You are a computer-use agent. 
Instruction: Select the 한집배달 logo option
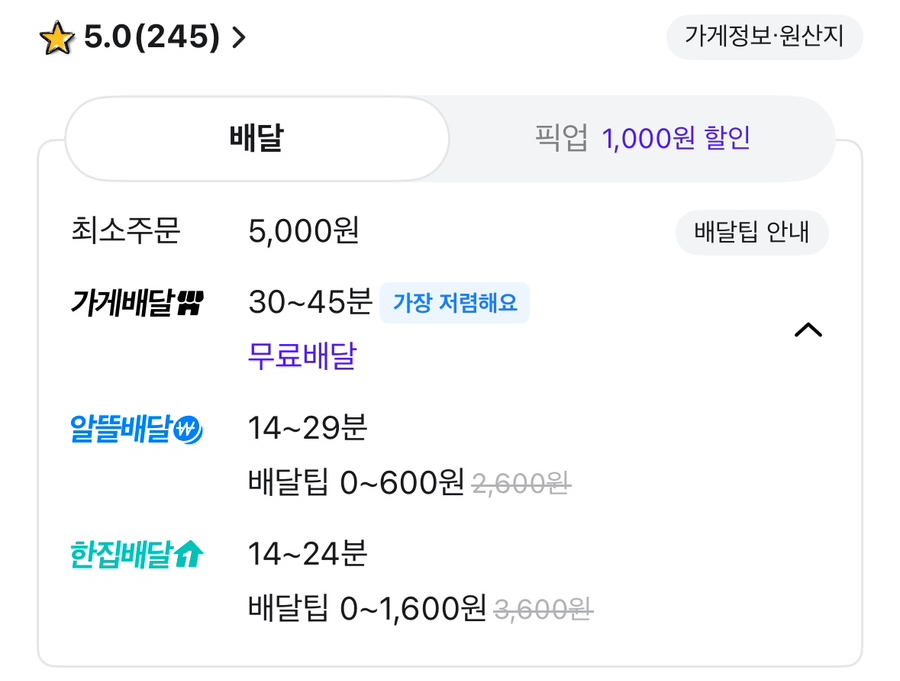[x=122, y=554]
